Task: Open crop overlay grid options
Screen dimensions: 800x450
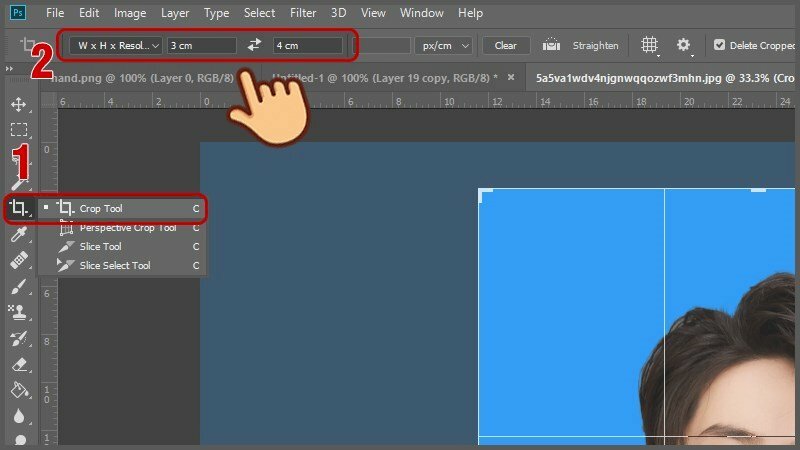Action: [650, 45]
